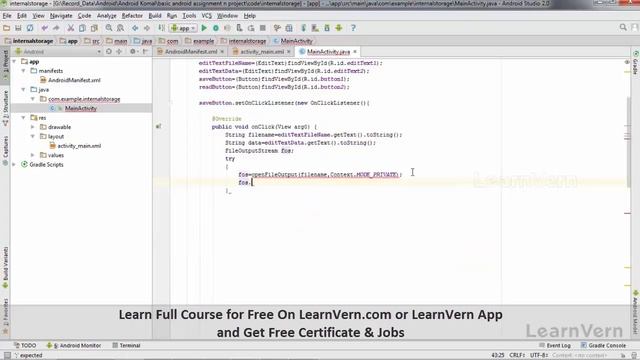Click the src breadcrumb
Screen dimensions: 640x360
(x=92, y=41)
